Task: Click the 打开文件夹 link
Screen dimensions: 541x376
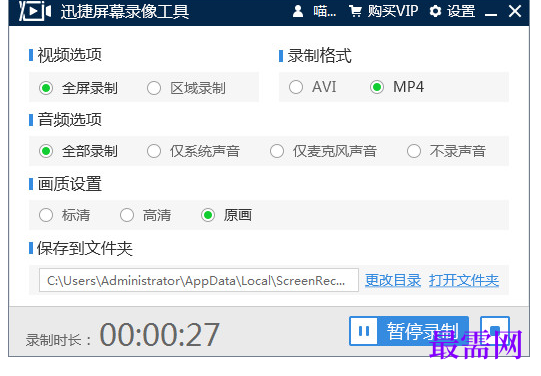Action: [x=464, y=280]
